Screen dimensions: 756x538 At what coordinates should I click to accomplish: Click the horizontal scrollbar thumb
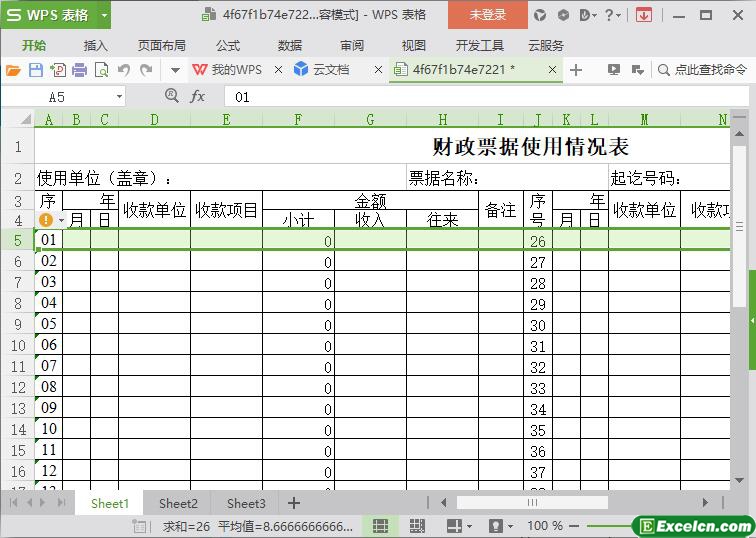(x=532, y=503)
